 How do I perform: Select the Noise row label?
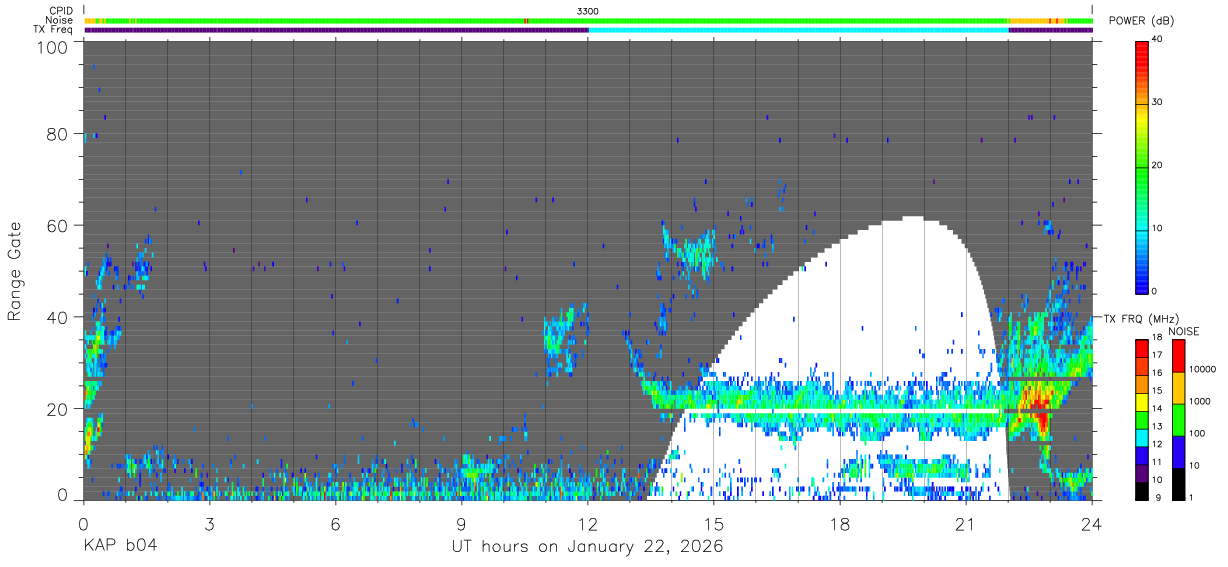pyautogui.click(x=59, y=20)
